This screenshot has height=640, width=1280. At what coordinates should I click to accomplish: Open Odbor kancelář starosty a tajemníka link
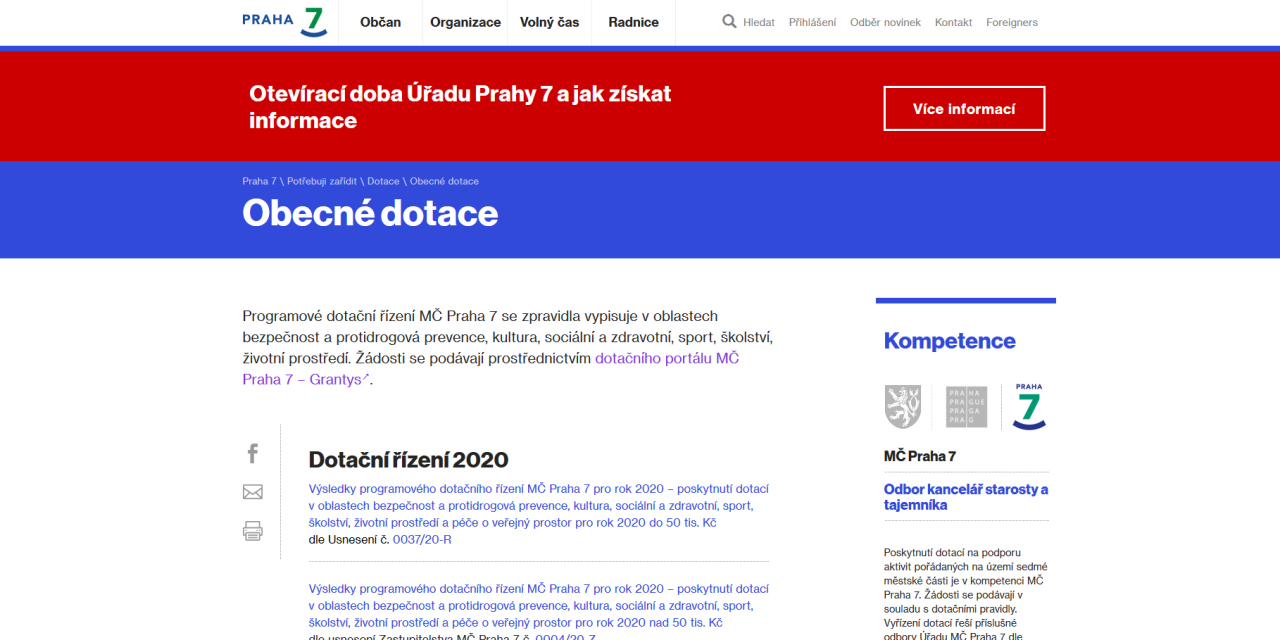(x=965, y=497)
